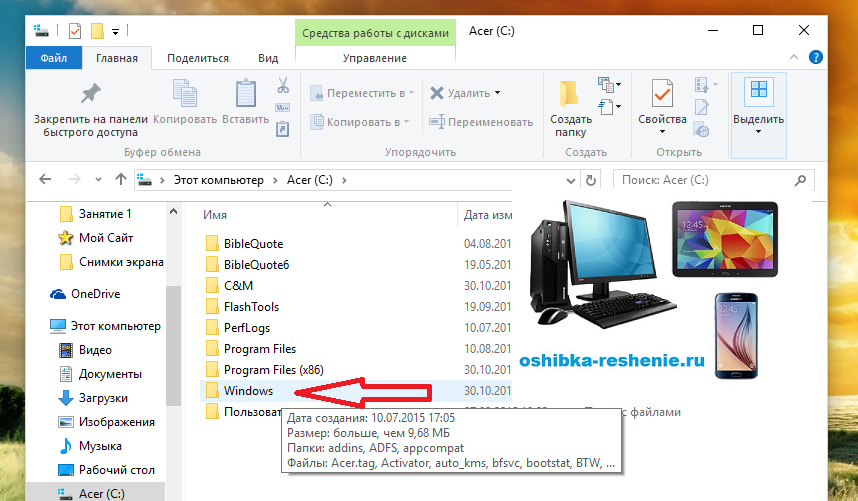This screenshot has height=501, width=858.
Task: Click Acer (C:) in the address bar
Action: [310, 180]
